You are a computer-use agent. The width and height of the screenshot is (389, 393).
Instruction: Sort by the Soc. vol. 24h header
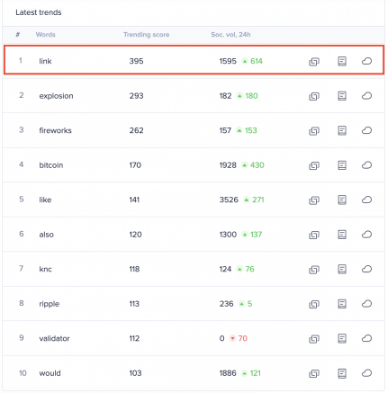click(x=231, y=35)
